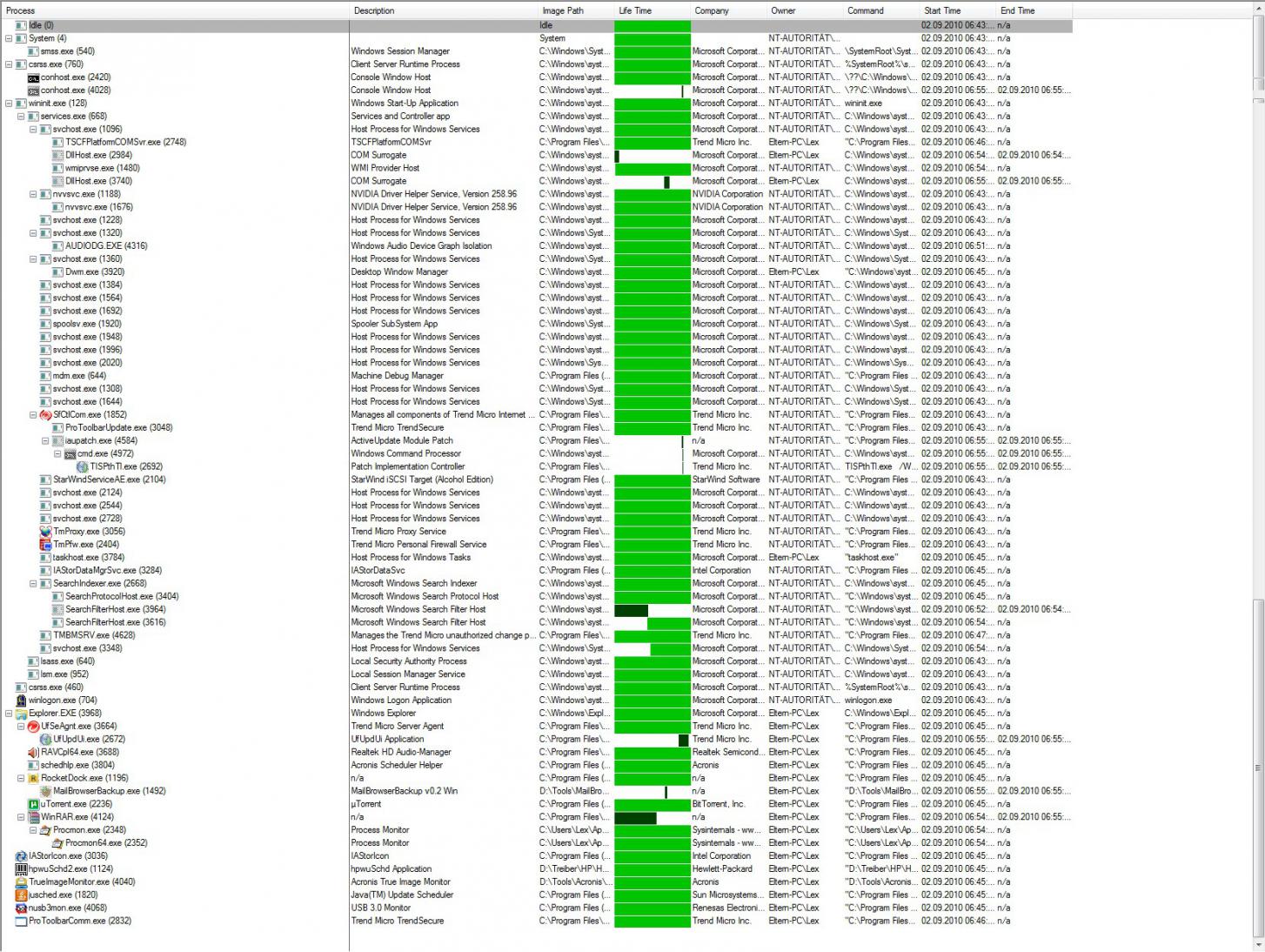This screenshot has height=952, width=1265.
Task: Click the conhost.exe (4028) icon
Action: point(33,91)
